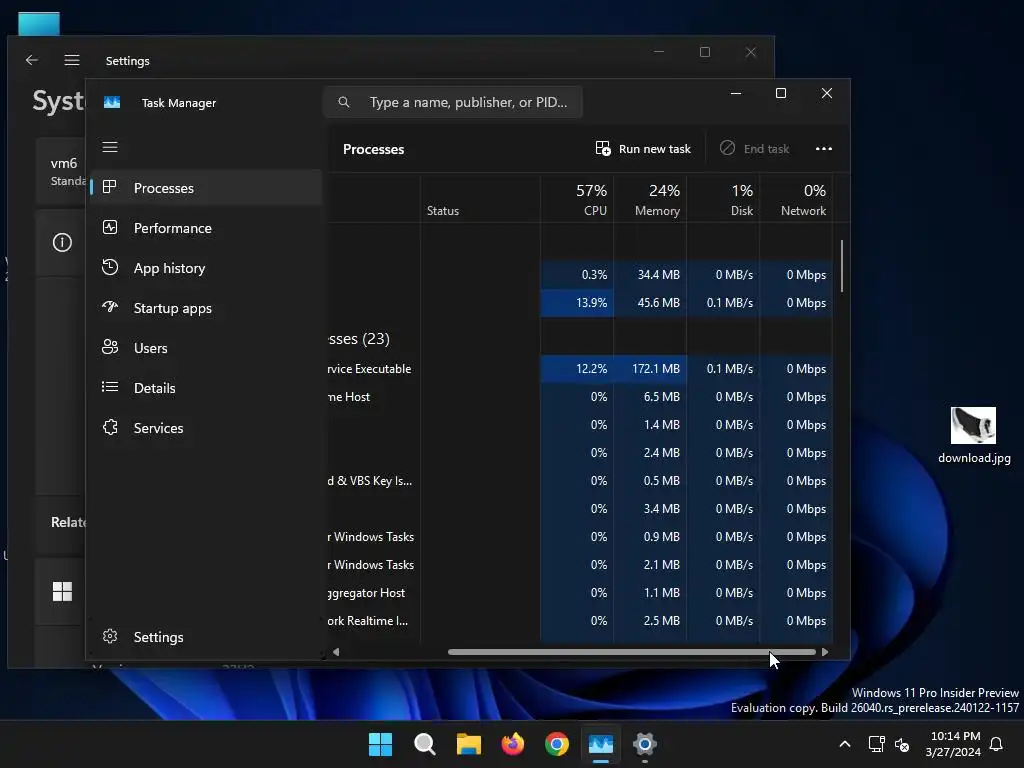Open the download.jpg desktop file
This screenshot has width=1024, height=768.
974,435
